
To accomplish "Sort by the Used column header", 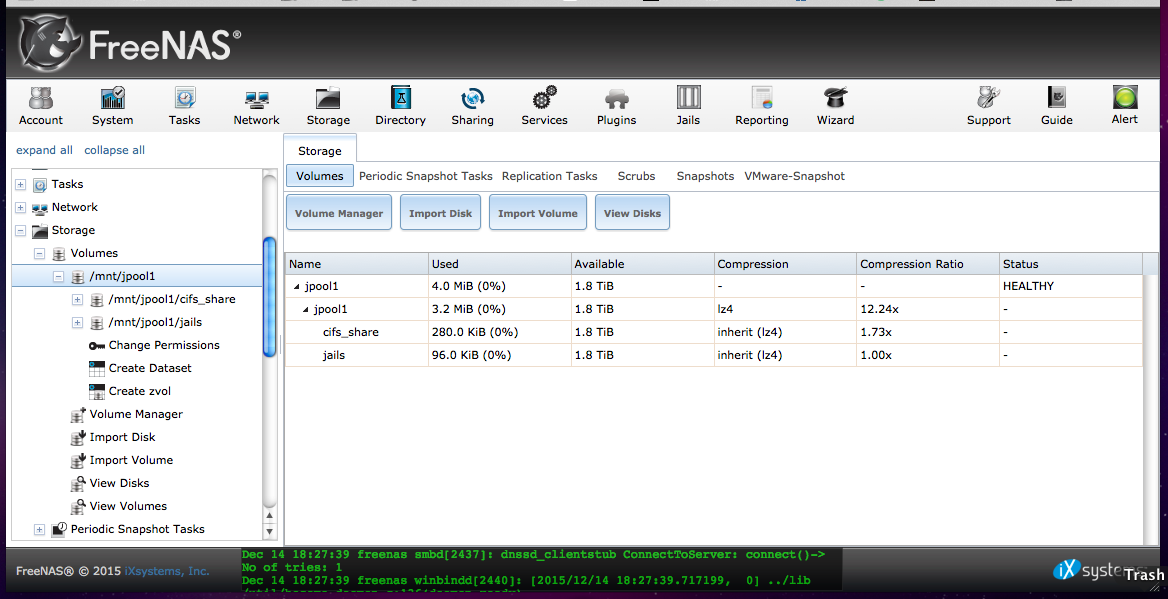I will [x=499, y=264].
